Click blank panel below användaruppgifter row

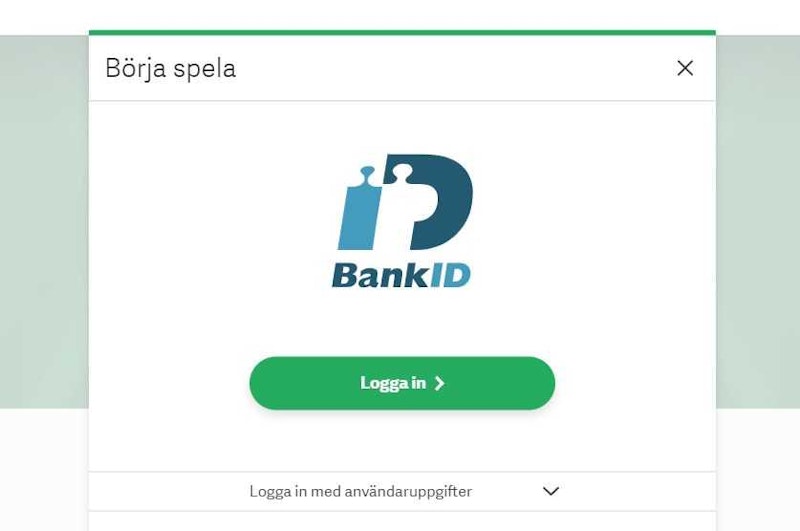(402, 521)
